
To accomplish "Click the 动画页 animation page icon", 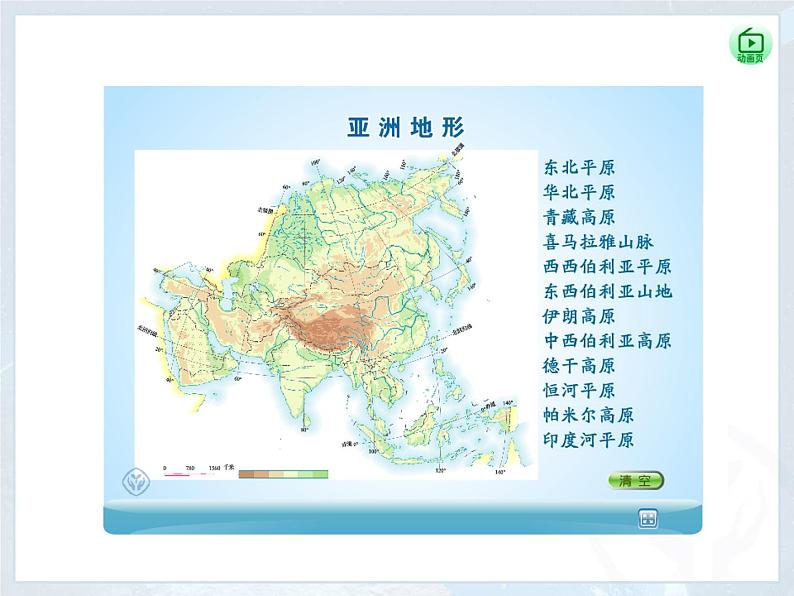I will coord(750,44).
